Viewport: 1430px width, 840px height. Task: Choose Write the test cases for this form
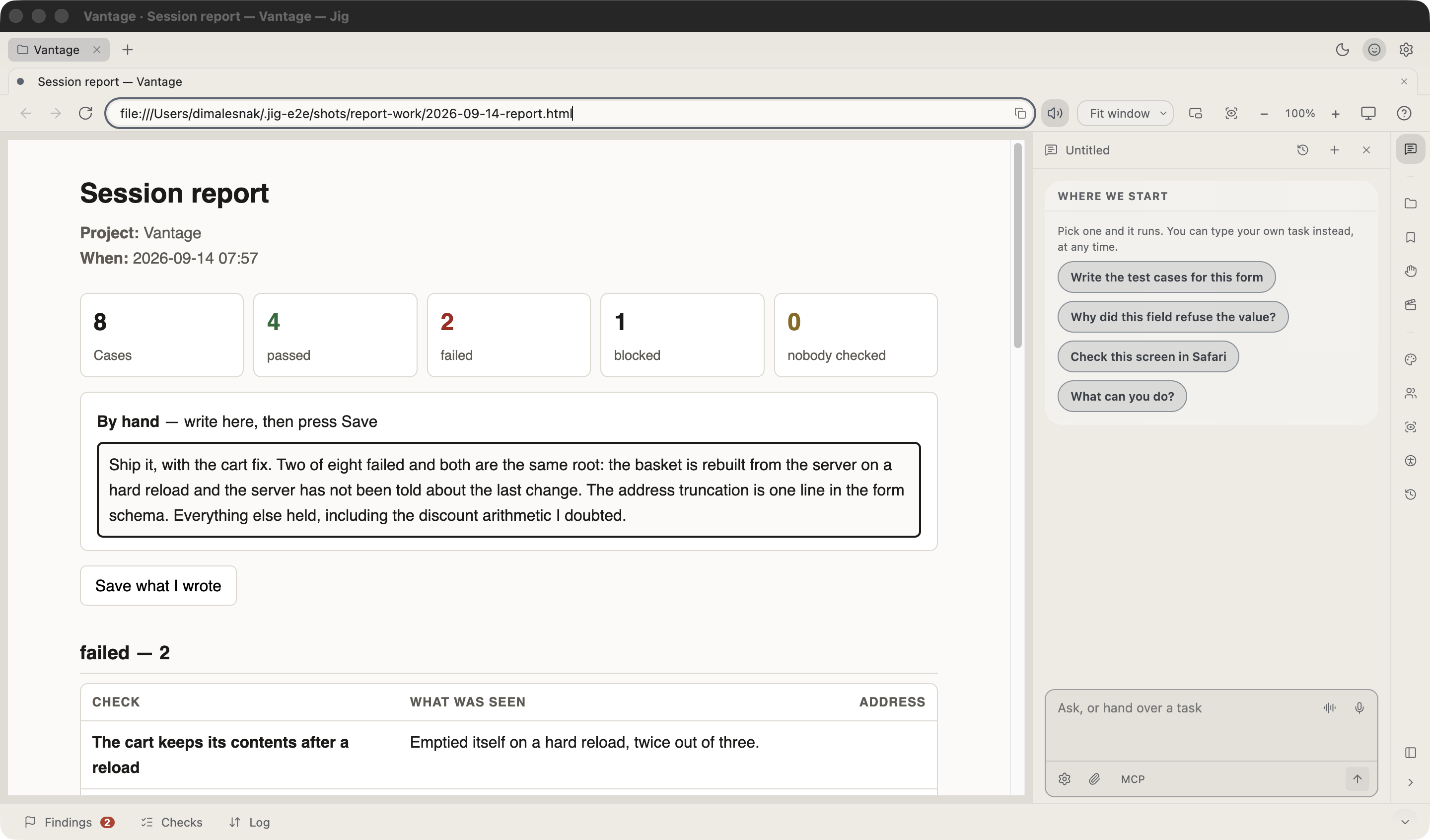tap(1166, 277)
